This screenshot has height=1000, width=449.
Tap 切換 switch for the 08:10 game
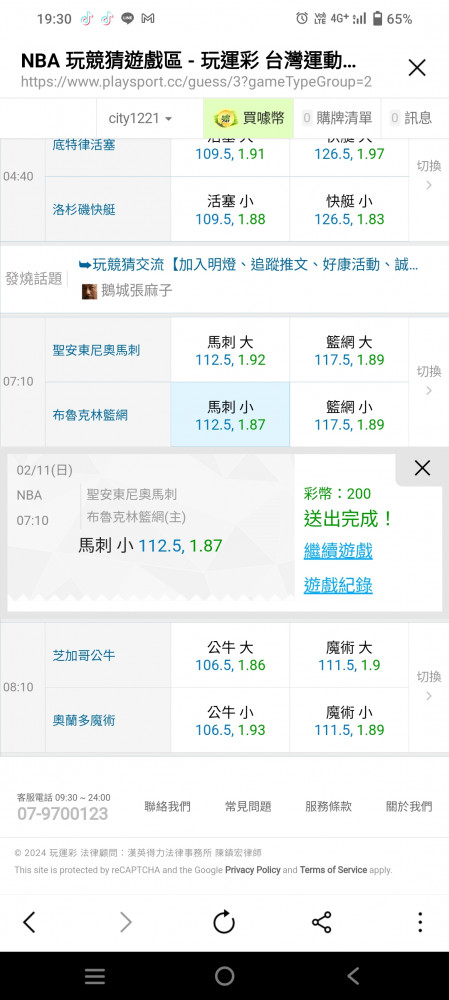(429, 686)
